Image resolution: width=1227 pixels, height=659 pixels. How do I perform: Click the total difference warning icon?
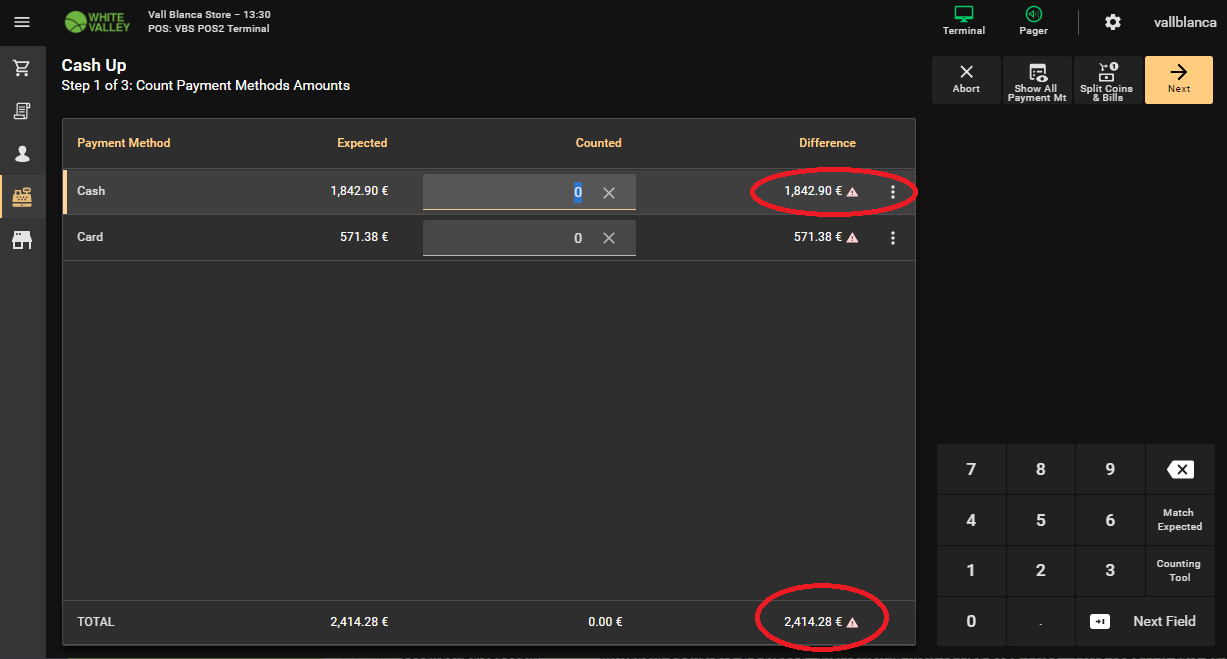click(x=853, y=622)
